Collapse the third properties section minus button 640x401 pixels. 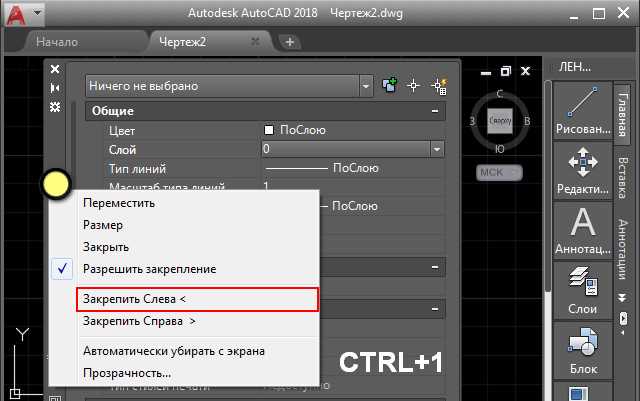(x=435, y=309)
